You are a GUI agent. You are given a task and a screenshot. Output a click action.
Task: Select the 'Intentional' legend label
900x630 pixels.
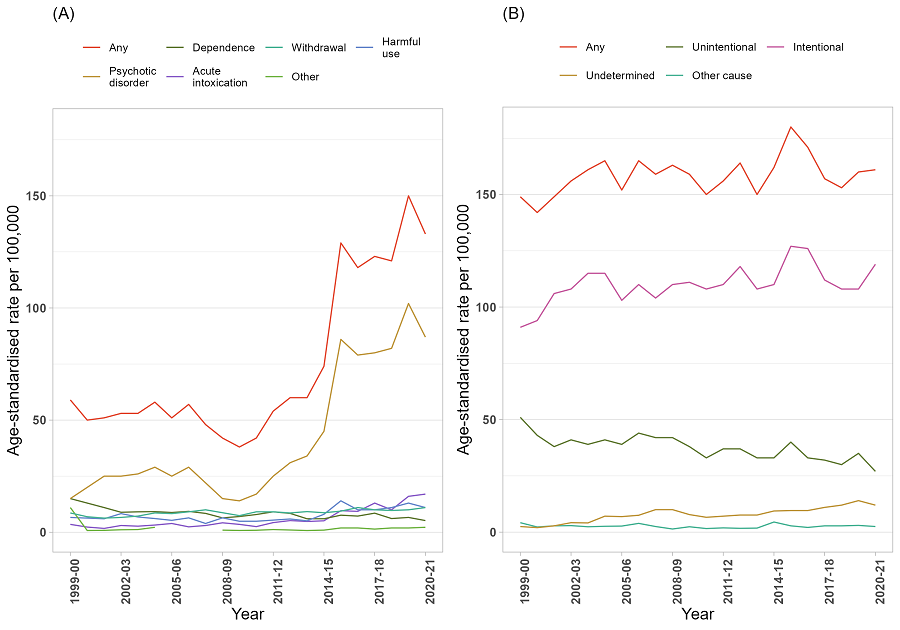tap(818, 47)
